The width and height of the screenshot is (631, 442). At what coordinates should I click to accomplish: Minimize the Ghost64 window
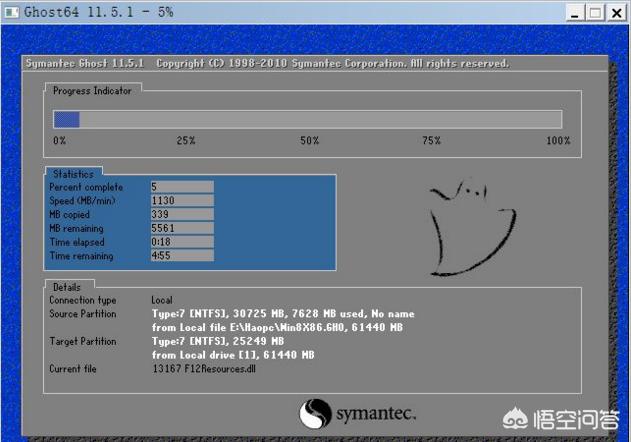click(575, 13)
